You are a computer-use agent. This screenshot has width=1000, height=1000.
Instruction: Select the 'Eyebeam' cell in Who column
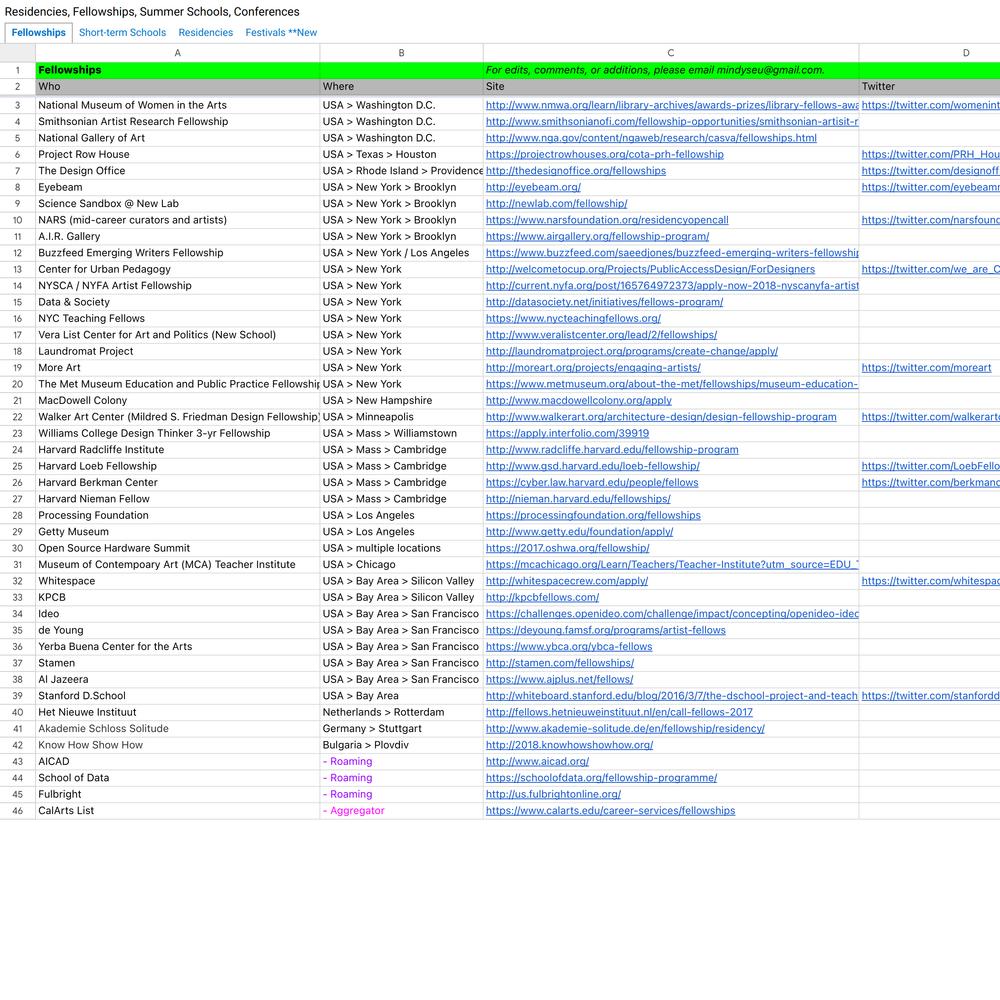[177, 188]
